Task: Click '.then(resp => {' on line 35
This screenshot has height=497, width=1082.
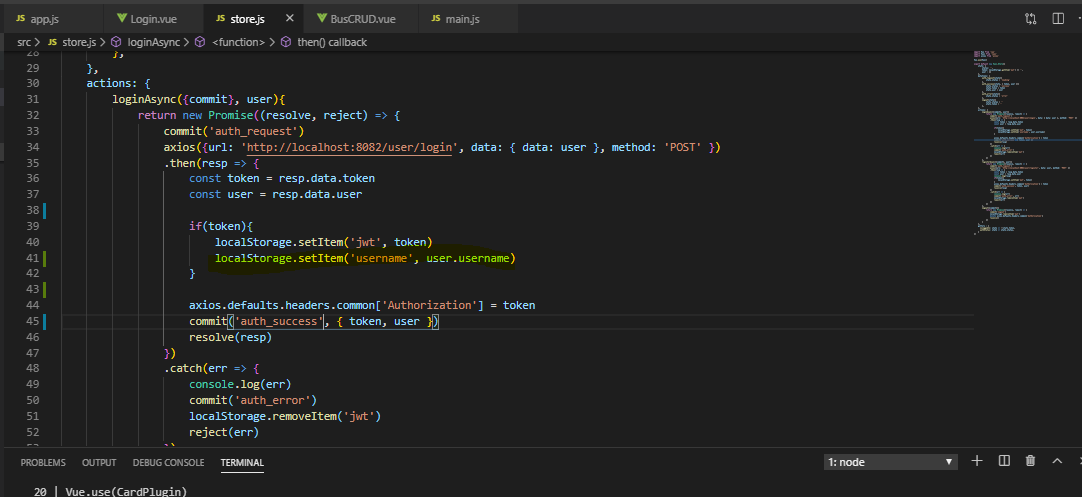Action: (x=211, y=164)
